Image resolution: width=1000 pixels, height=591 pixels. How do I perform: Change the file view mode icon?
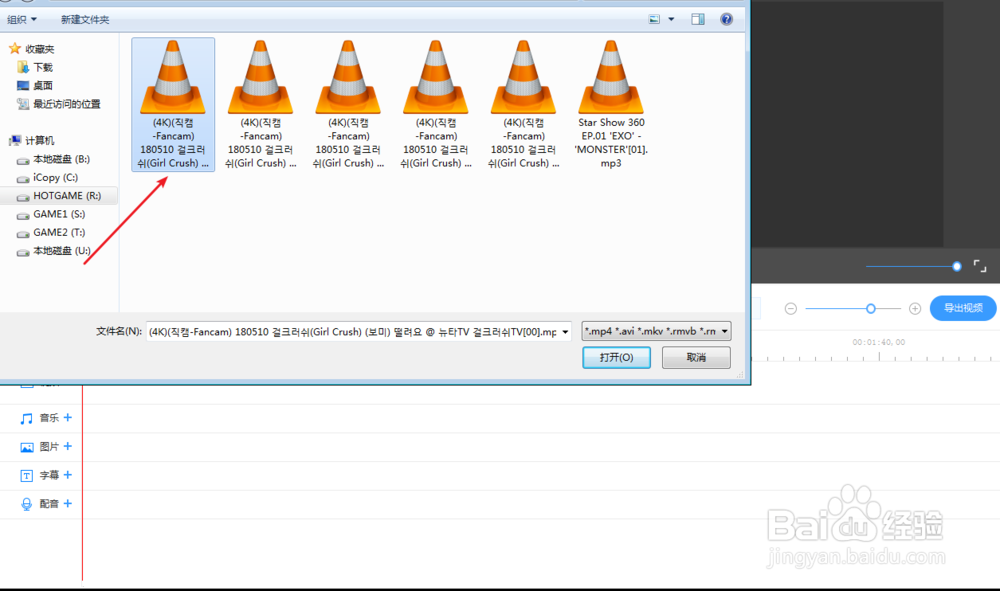(654, 19)
